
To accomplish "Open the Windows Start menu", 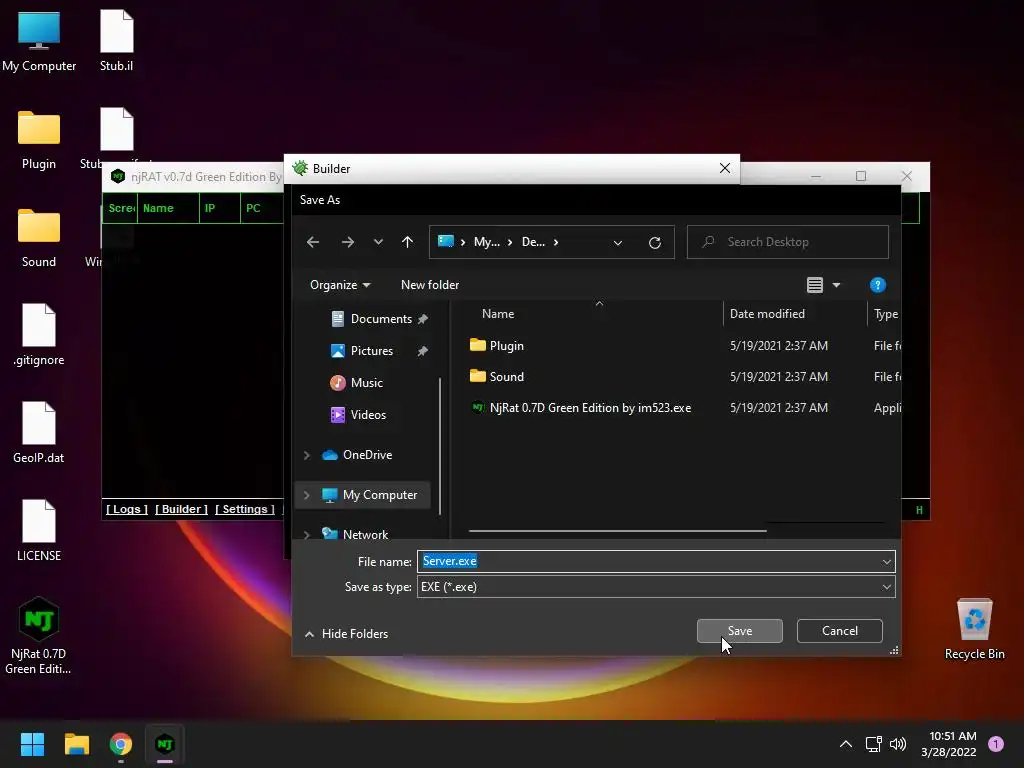I will pos(32,744).
